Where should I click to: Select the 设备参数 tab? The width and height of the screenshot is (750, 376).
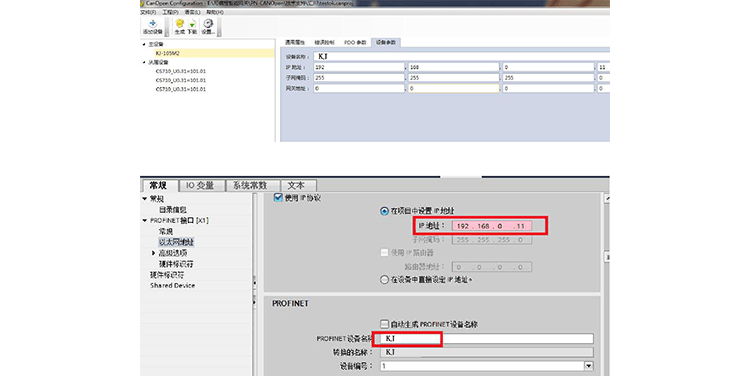coord(386,43)
